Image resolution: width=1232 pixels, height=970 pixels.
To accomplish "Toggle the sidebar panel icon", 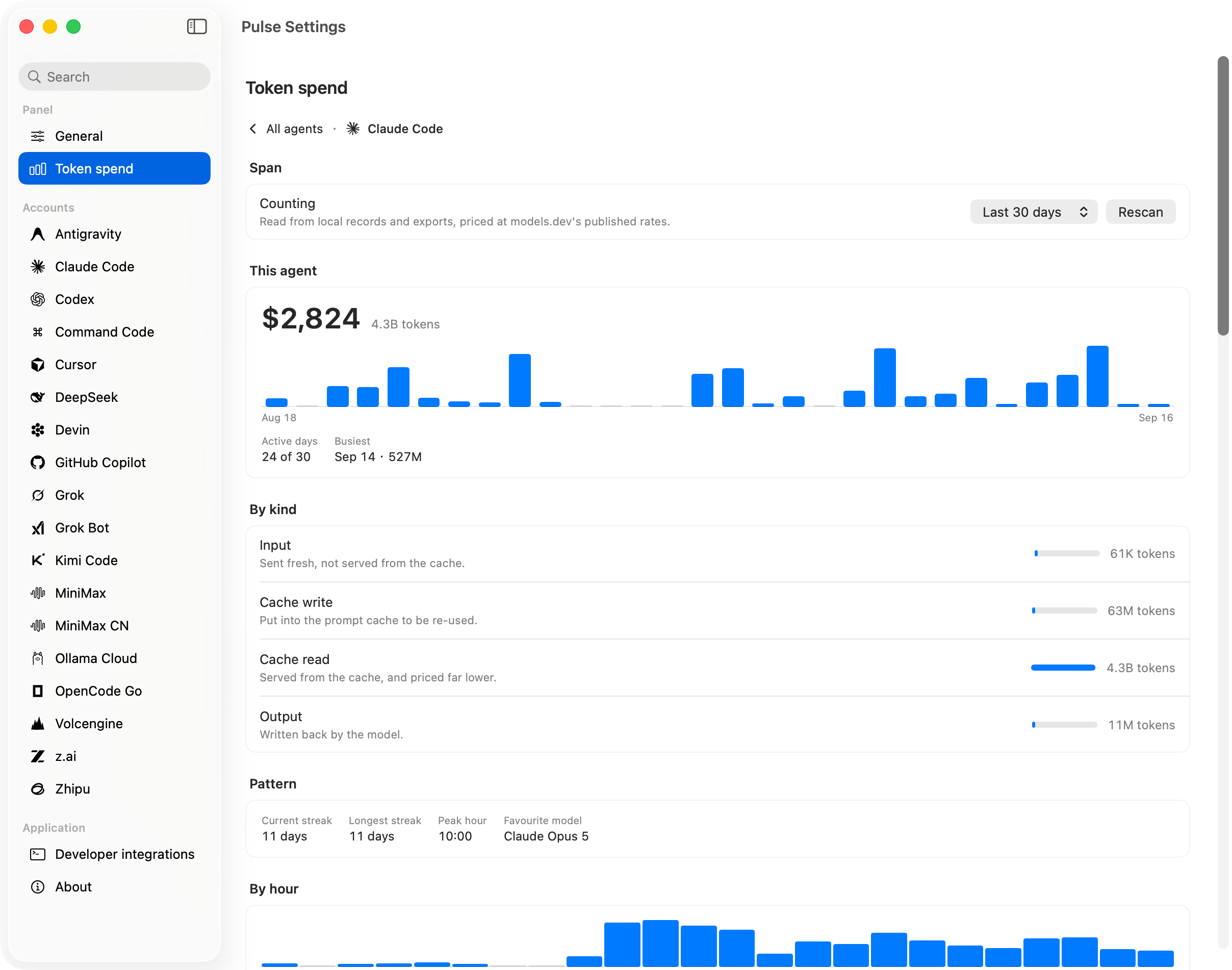I will click(x=196, y=26).
